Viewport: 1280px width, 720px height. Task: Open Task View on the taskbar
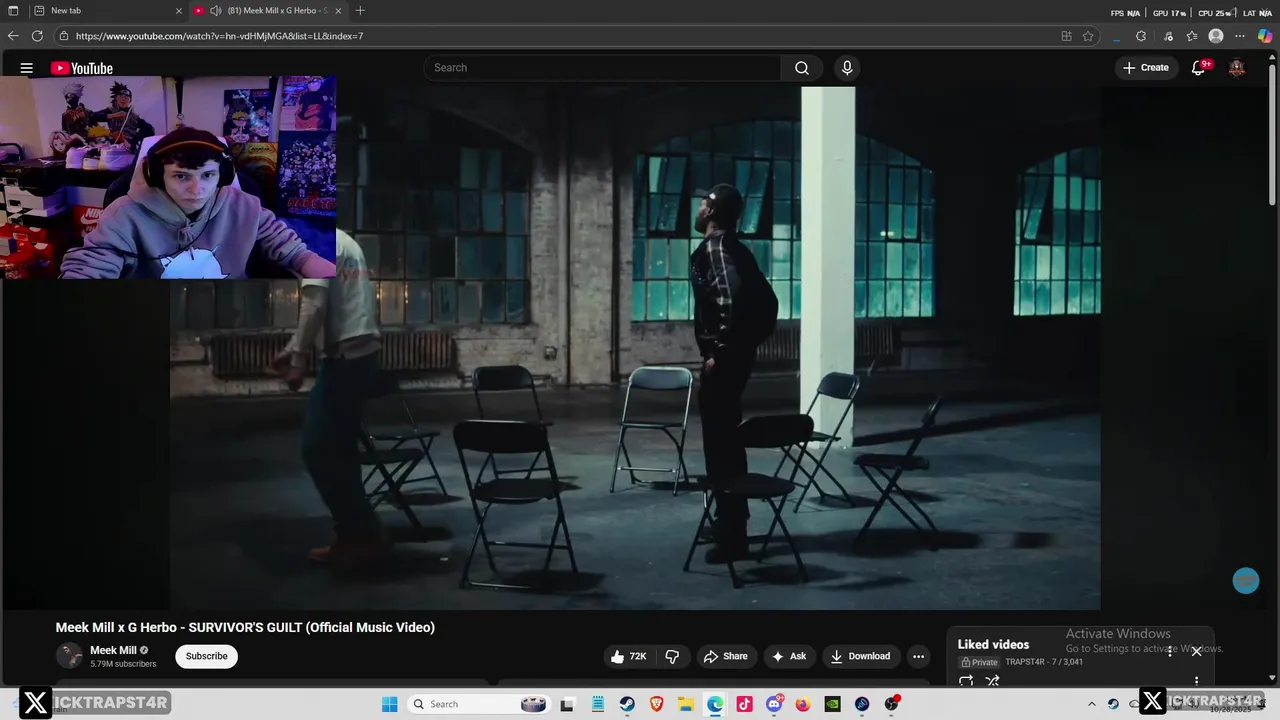tap(567, 704)
